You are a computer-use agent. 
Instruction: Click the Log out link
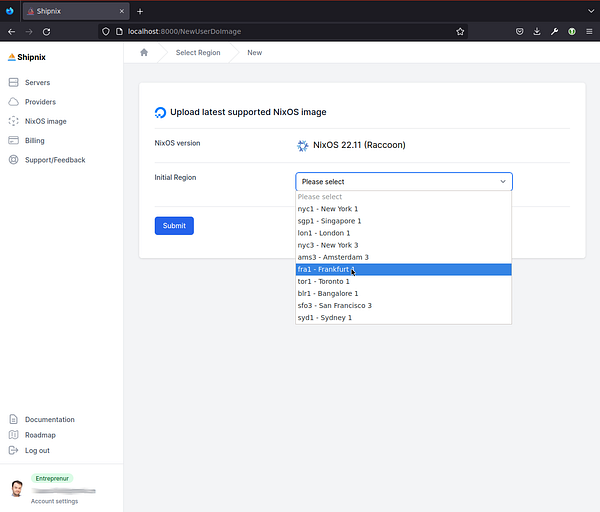37,450
